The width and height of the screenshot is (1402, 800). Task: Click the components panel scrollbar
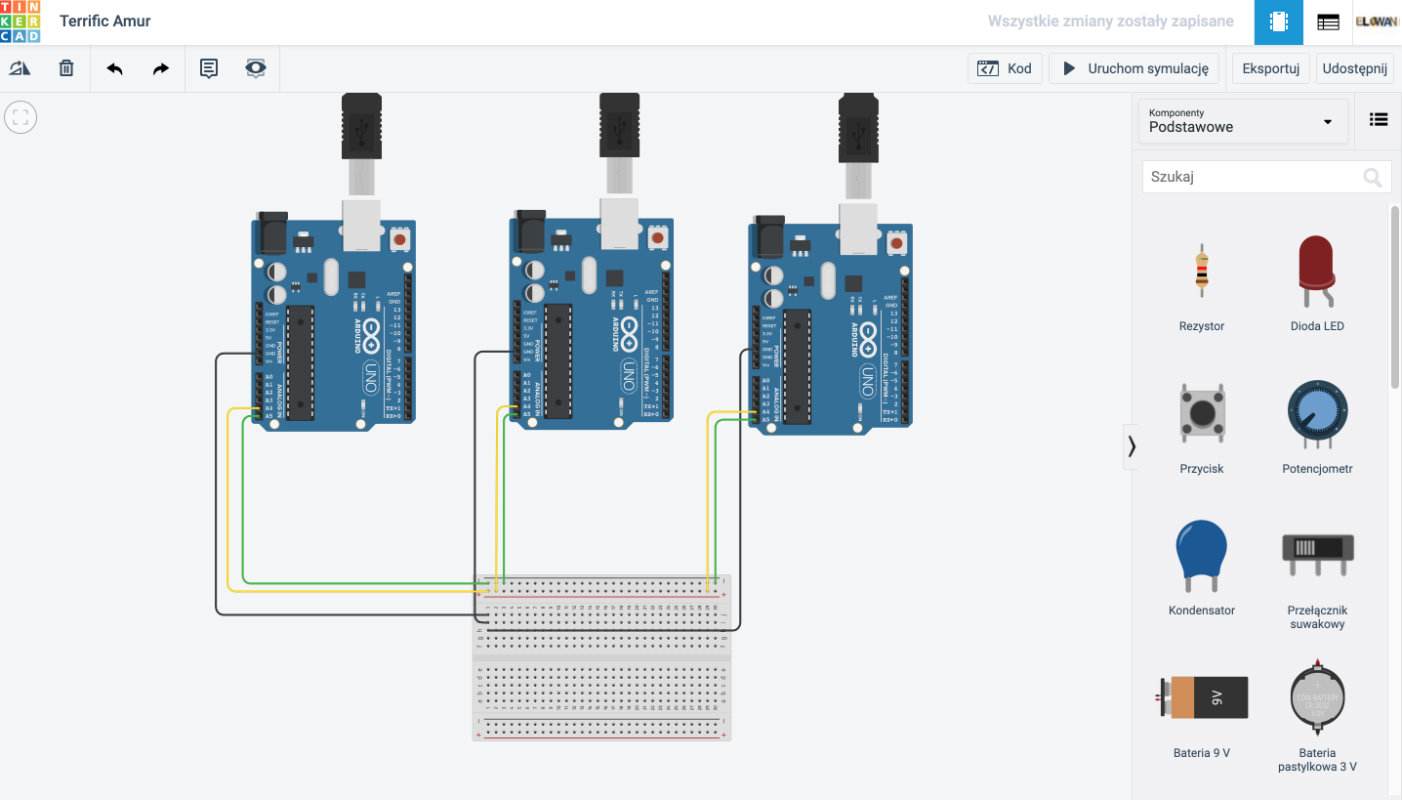click(1395, 296)
